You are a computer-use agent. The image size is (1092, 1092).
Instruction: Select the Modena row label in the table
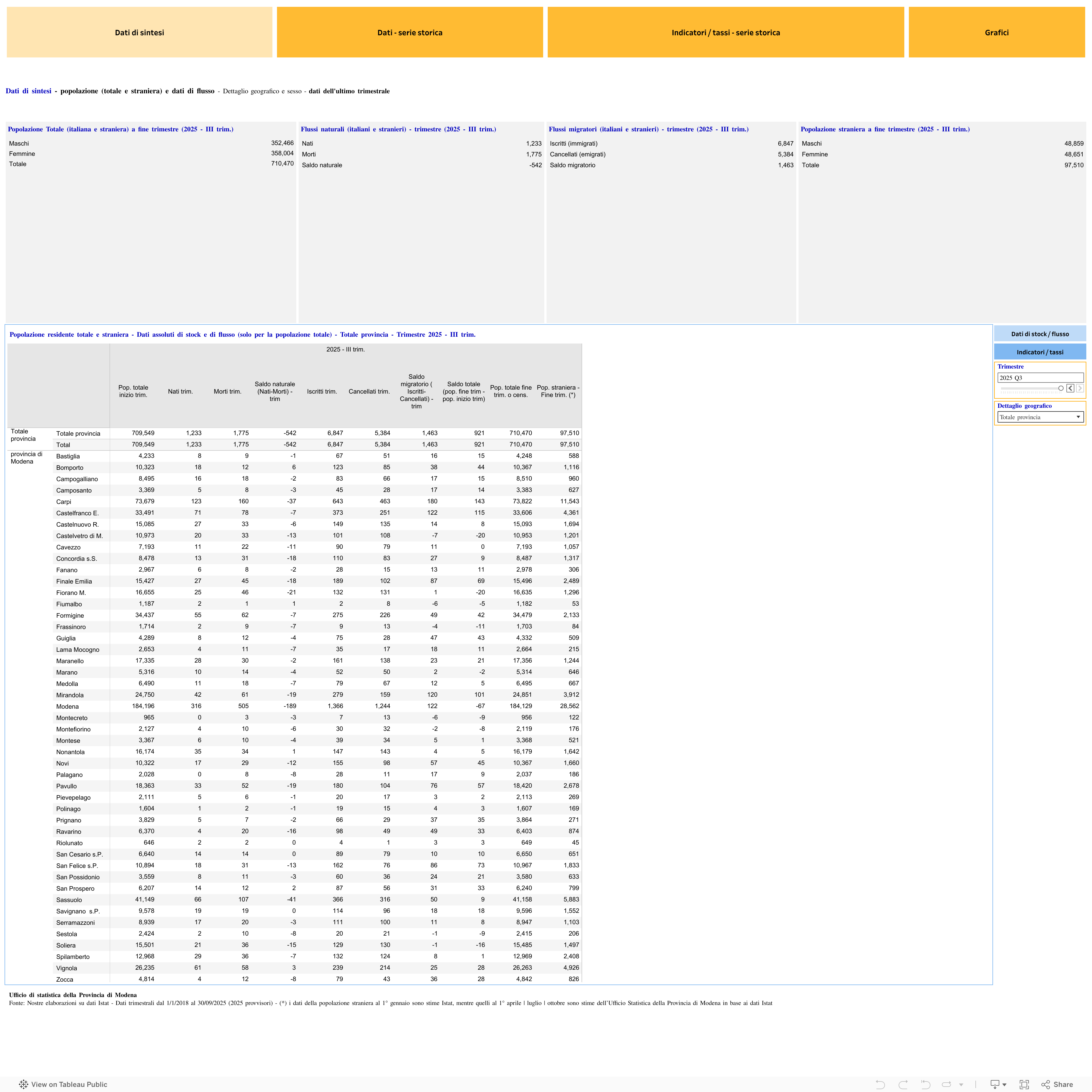pyautogui.click(x=67, y=706)
